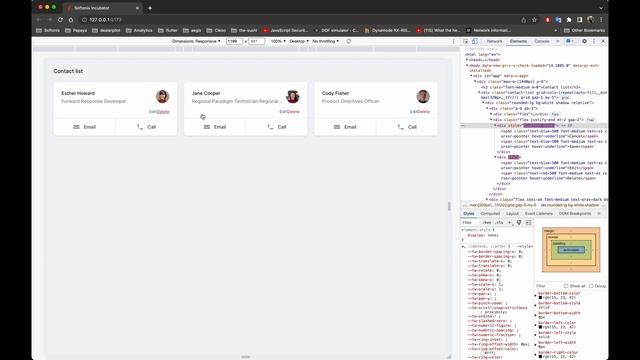Screen dimensions: 640x360
Task: Click the Styles filter input field
Action: tap(470, 222)
